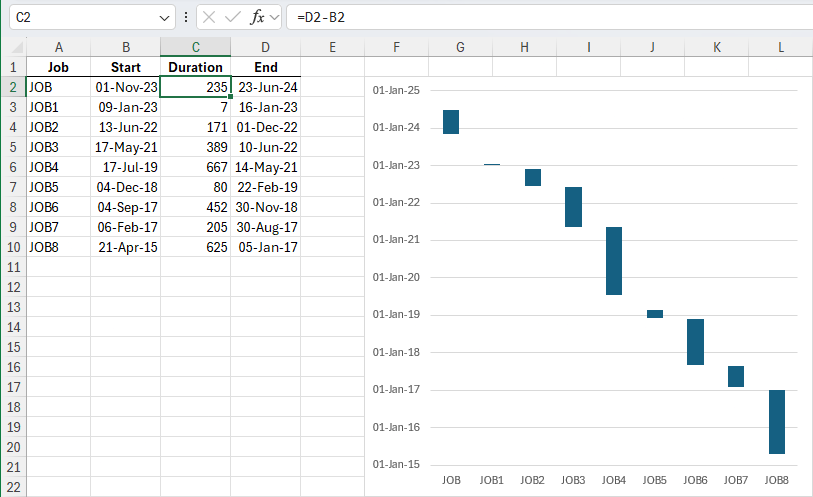Screen dimensions: 813x497
Task: Select column A header
Action: pyautogui.click(x=59, y=47)
